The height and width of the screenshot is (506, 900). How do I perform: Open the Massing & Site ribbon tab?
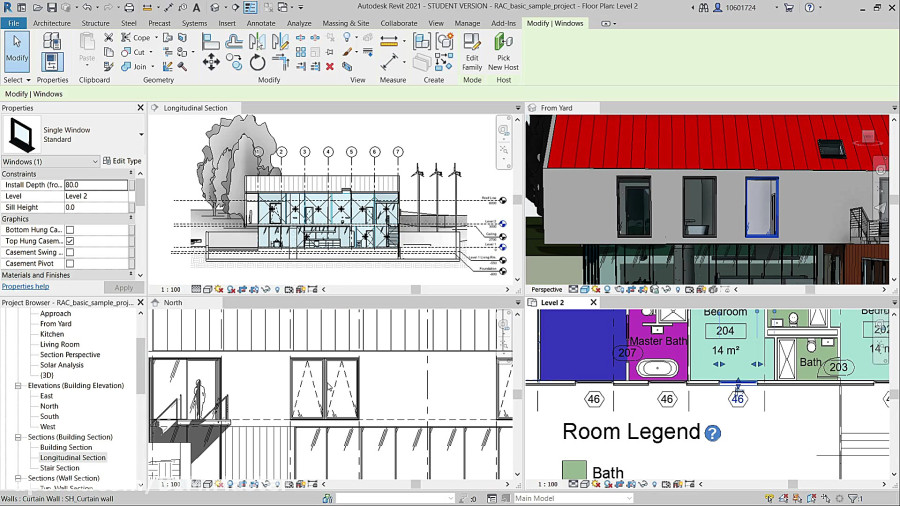[x=346, y=23]
